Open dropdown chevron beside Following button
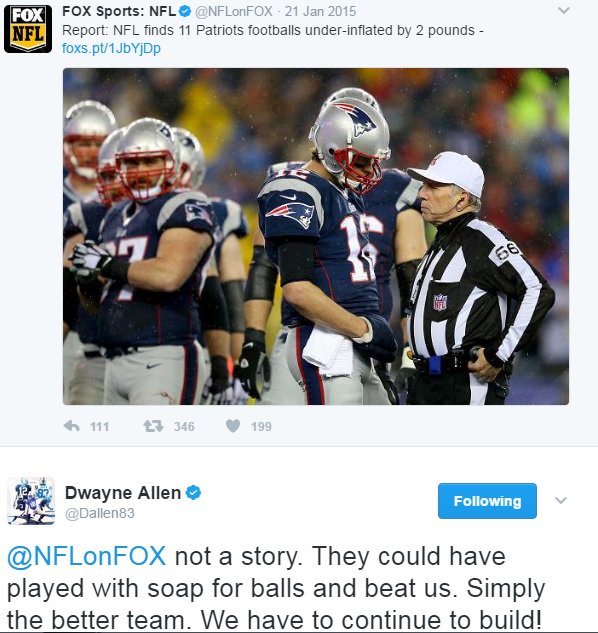598x633 pixels. click(561, 501)
